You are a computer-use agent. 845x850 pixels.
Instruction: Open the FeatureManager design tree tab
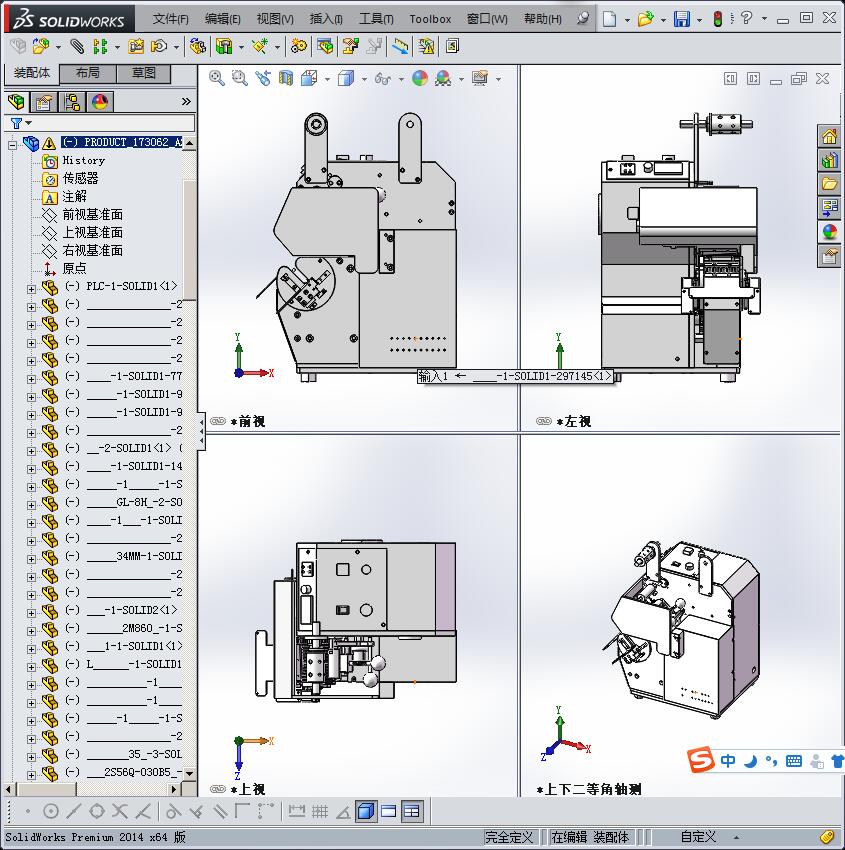16,102
